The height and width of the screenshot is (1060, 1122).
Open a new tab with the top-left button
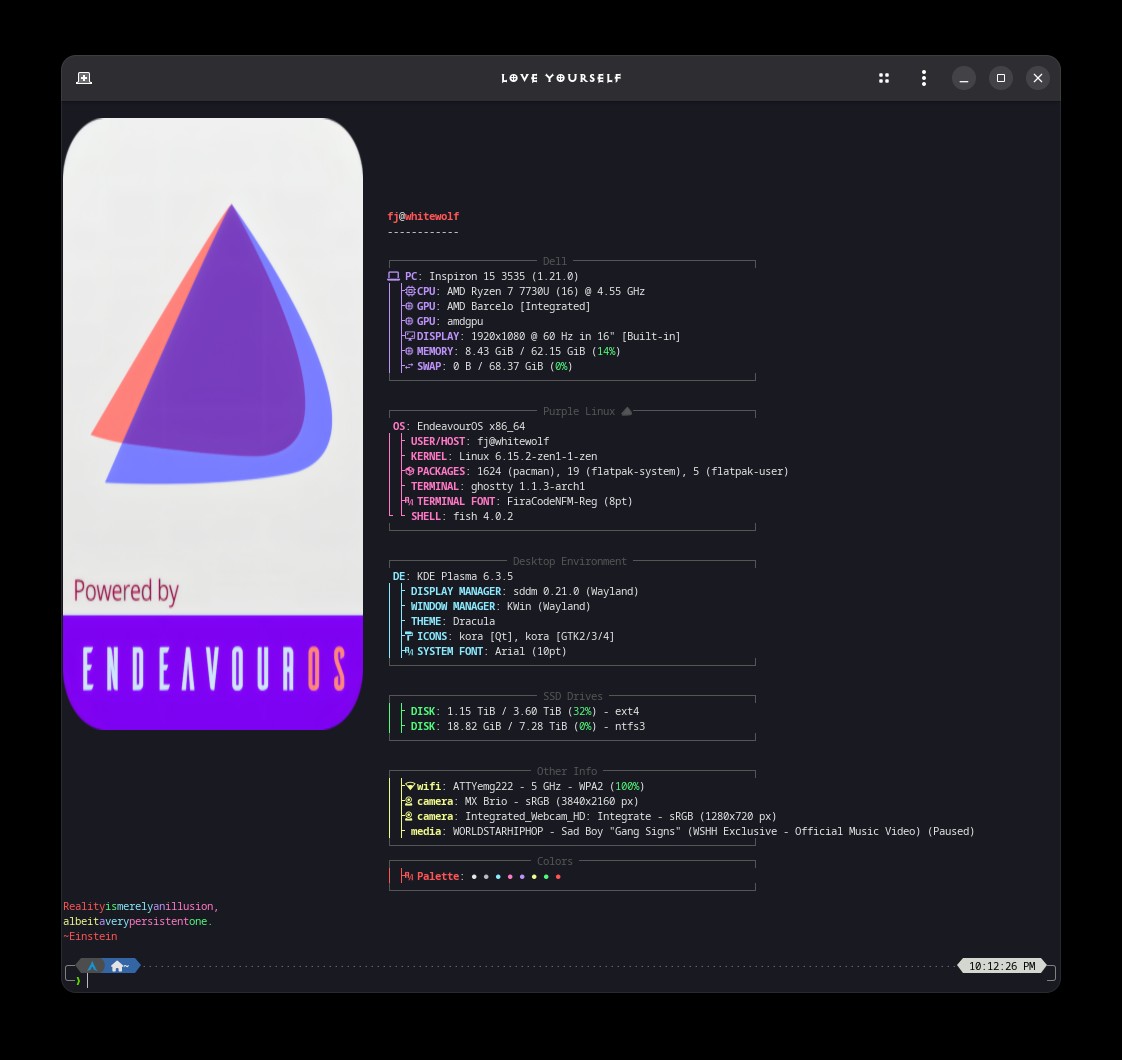[x=84, y=78]
